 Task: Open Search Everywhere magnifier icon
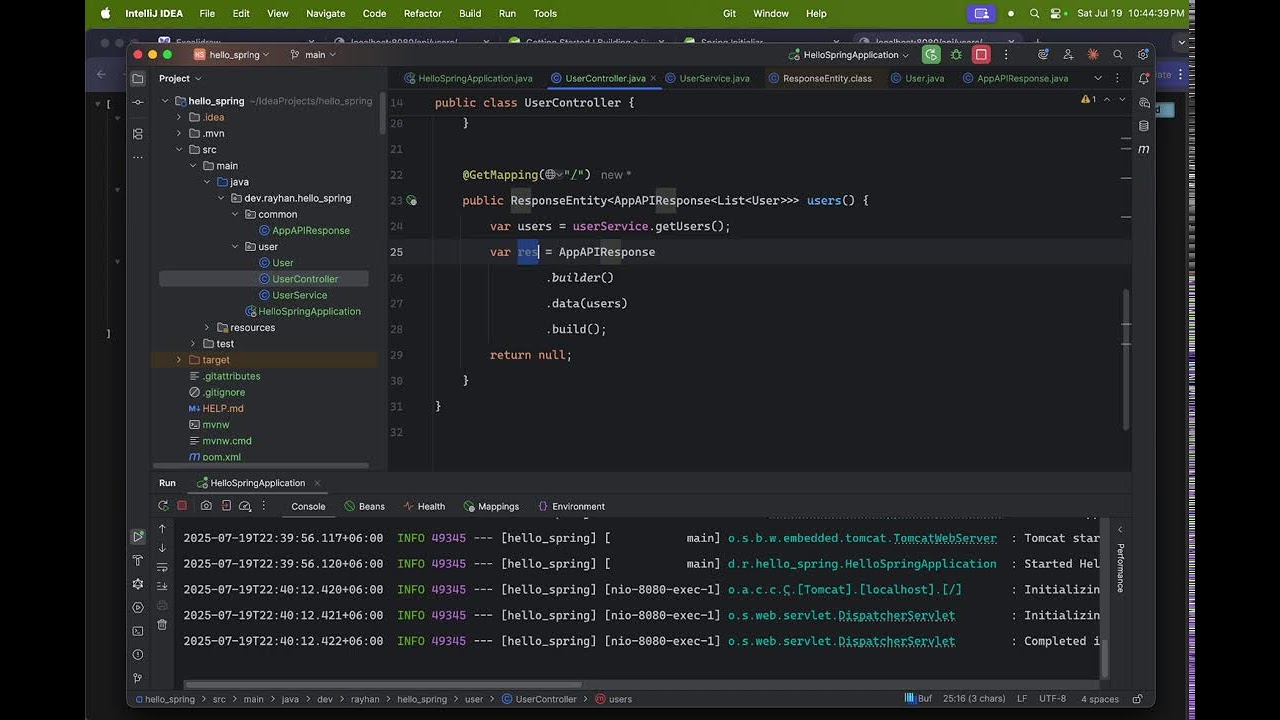pyautogui.click(x=1118, y=55)
